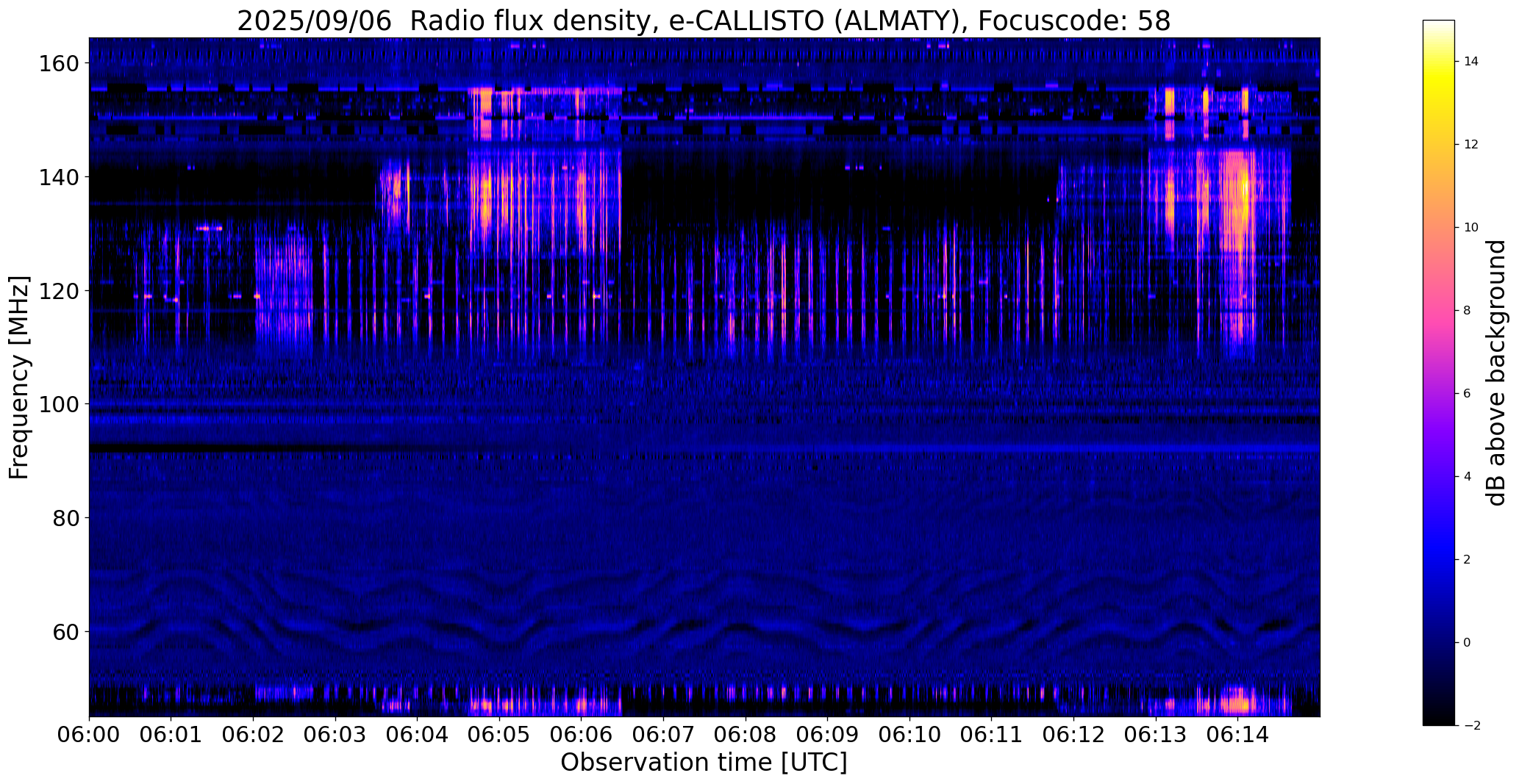This screenshot has width=1519, height=784.
Task: Click the 100 frequency tick label
Action: [57, 404]
